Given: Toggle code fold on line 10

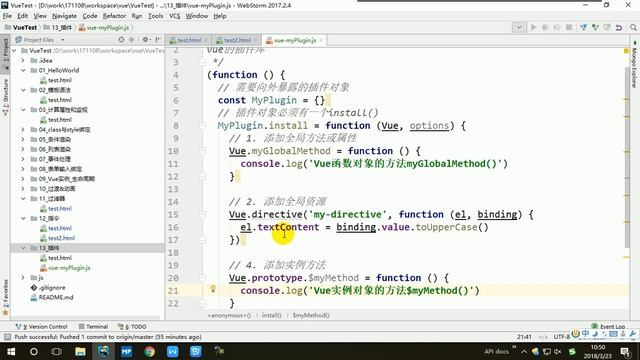Looking at the screenshot, I should (202, 151).
